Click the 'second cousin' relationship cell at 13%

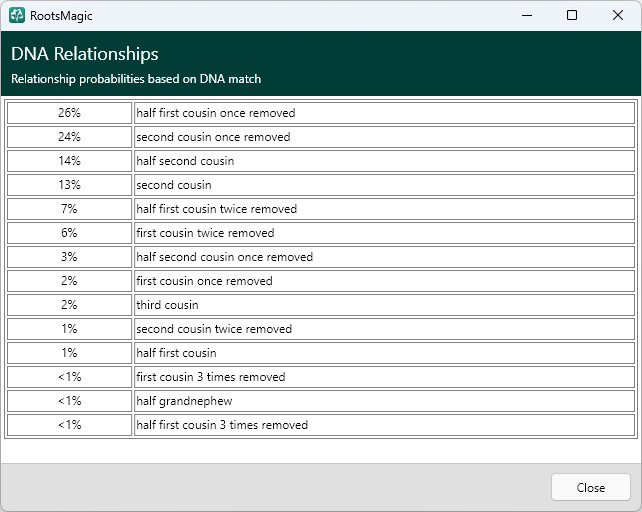(384, 185)
